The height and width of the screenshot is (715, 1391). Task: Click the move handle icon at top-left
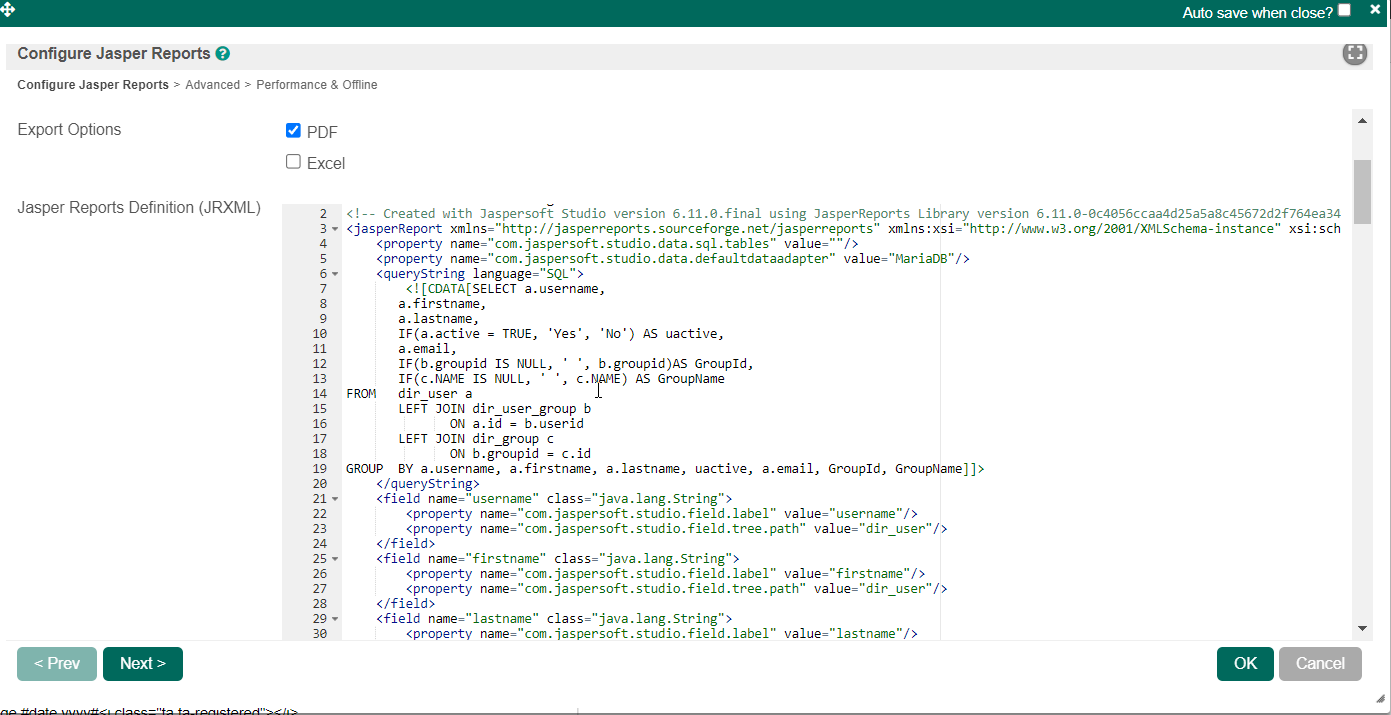(7, 8)
